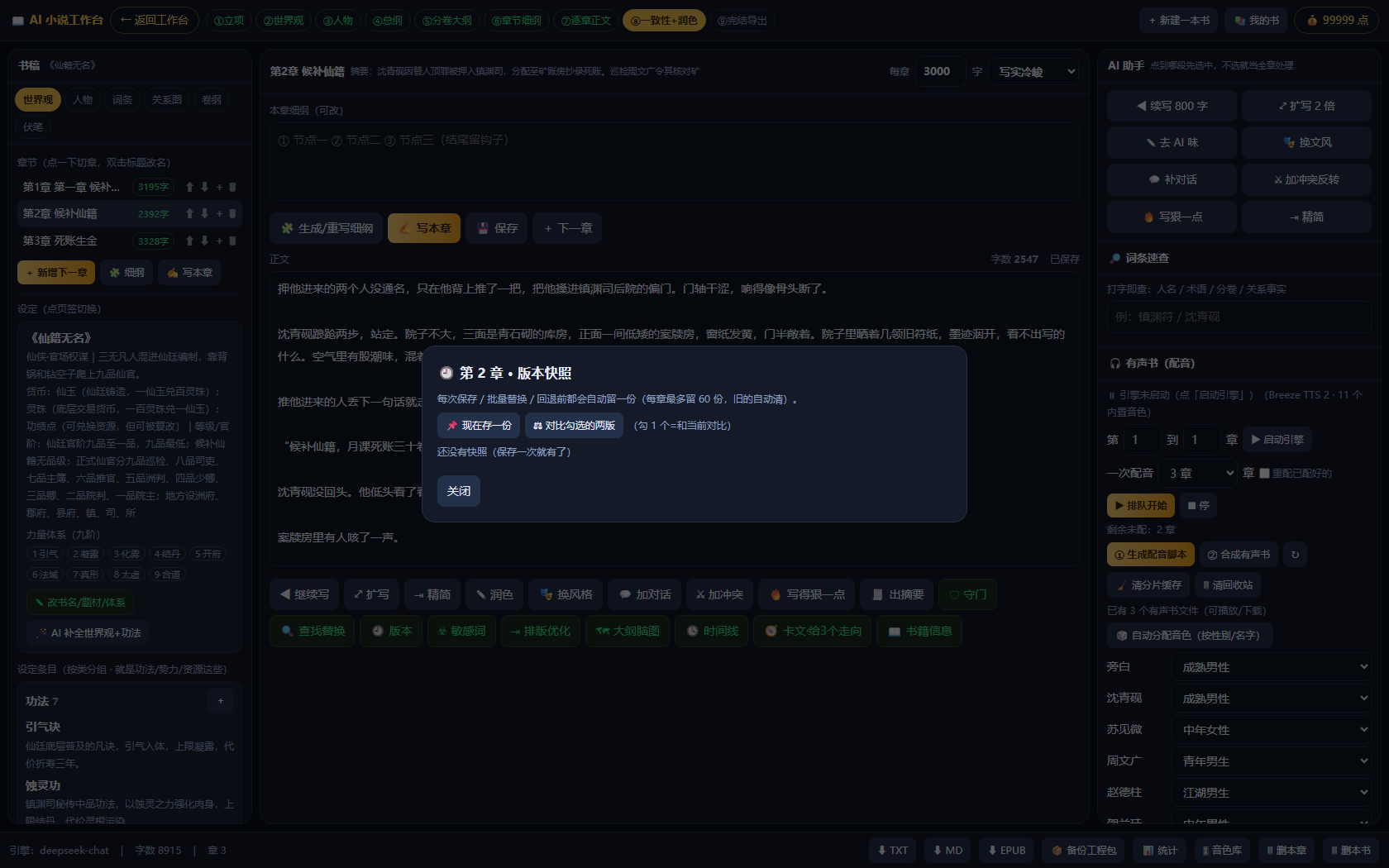Click the plus icon on 第3章 死账生金 row
This screenshot has height=868, width=1389.
tap(220, 241)
